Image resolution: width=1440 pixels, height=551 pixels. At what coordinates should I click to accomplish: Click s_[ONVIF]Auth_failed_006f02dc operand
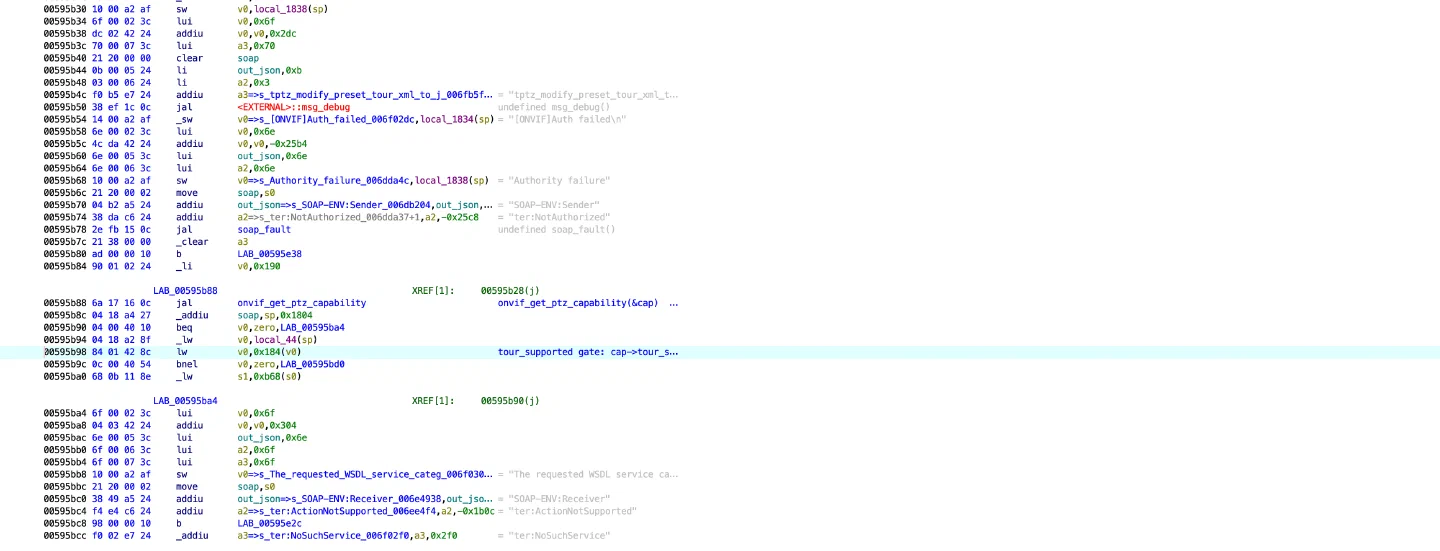339,119
